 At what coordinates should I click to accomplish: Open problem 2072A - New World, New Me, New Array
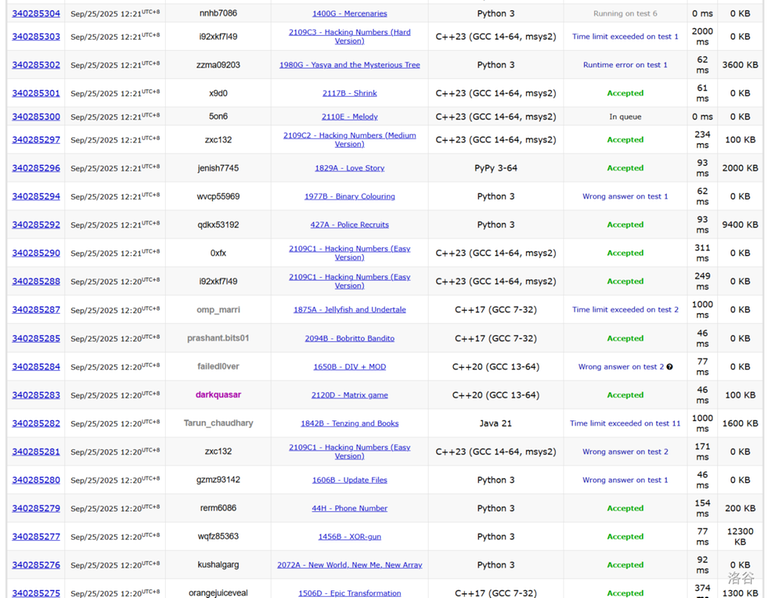point(350,565)
